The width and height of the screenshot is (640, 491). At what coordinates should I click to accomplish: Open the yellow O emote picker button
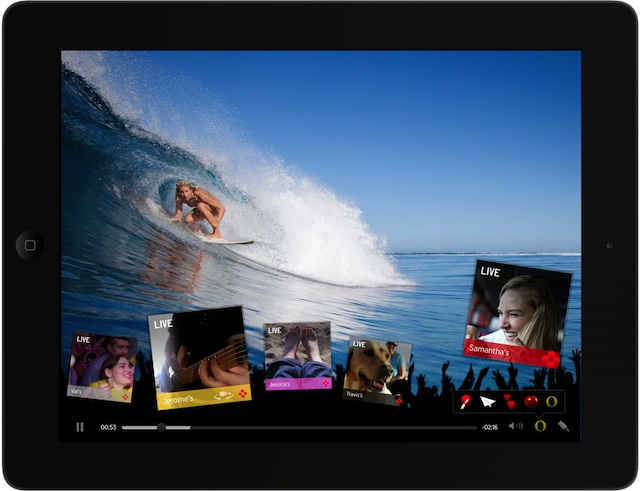(540, 426)
